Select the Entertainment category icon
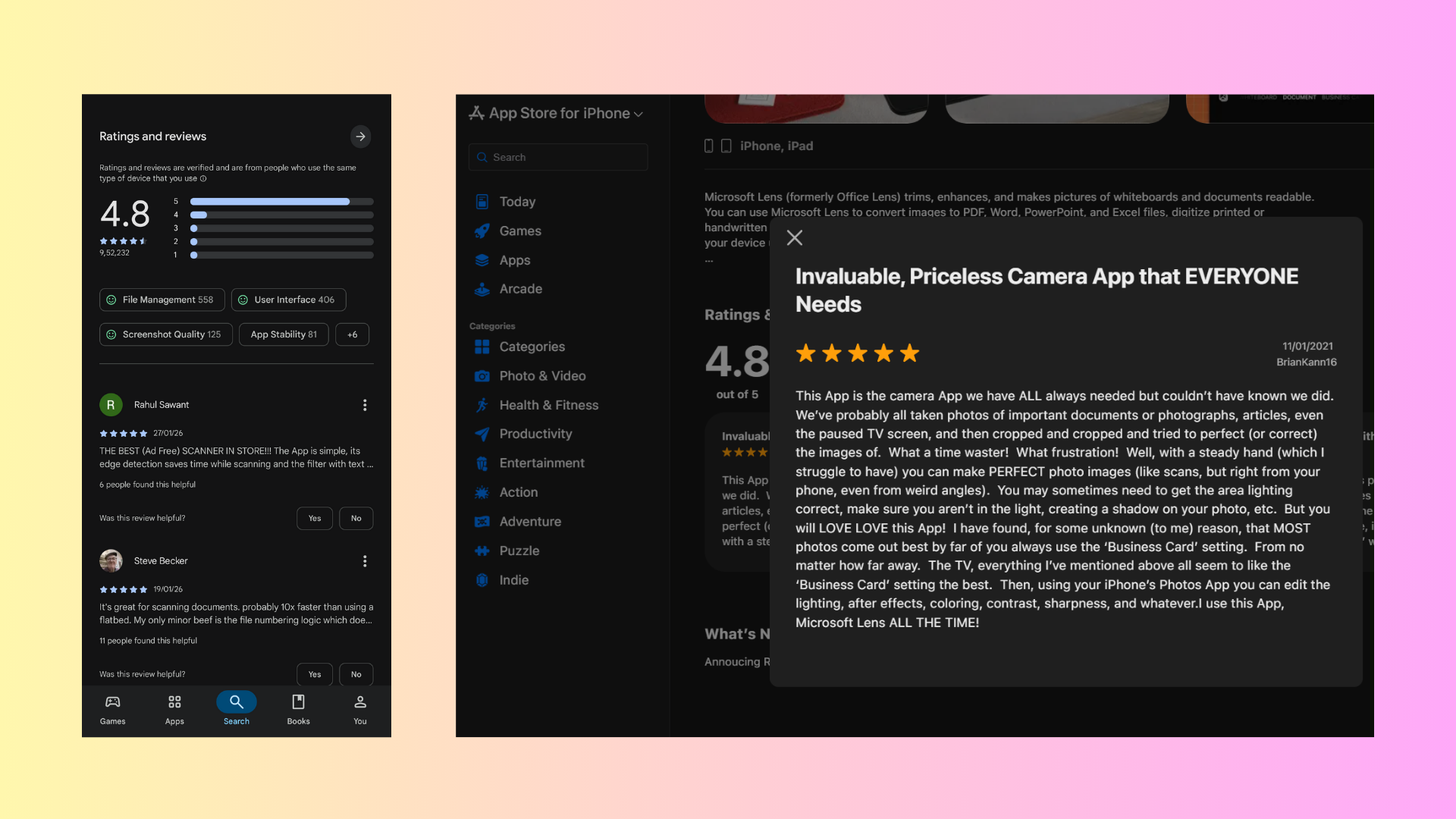1456x819 pixels. click(x=482, y=463)
